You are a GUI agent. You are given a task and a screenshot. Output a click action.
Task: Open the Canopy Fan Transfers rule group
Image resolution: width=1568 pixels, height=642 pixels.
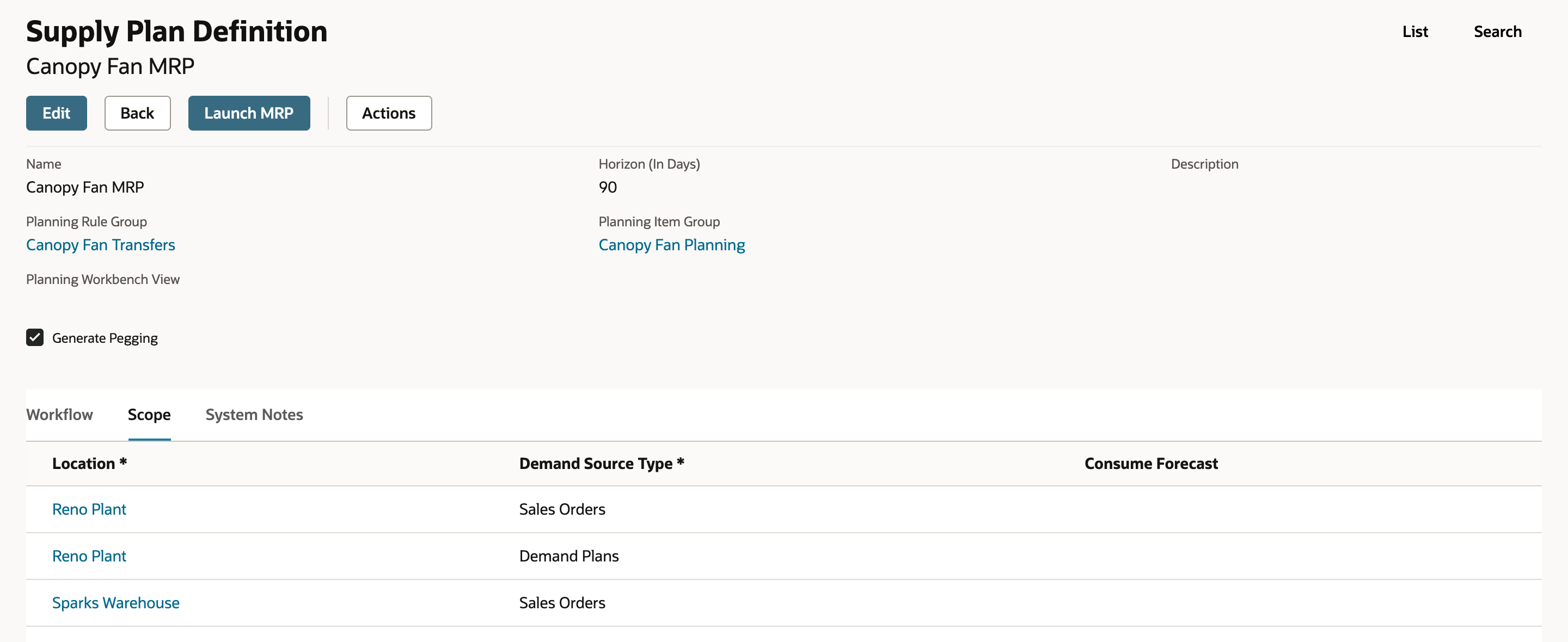(100, 245)
